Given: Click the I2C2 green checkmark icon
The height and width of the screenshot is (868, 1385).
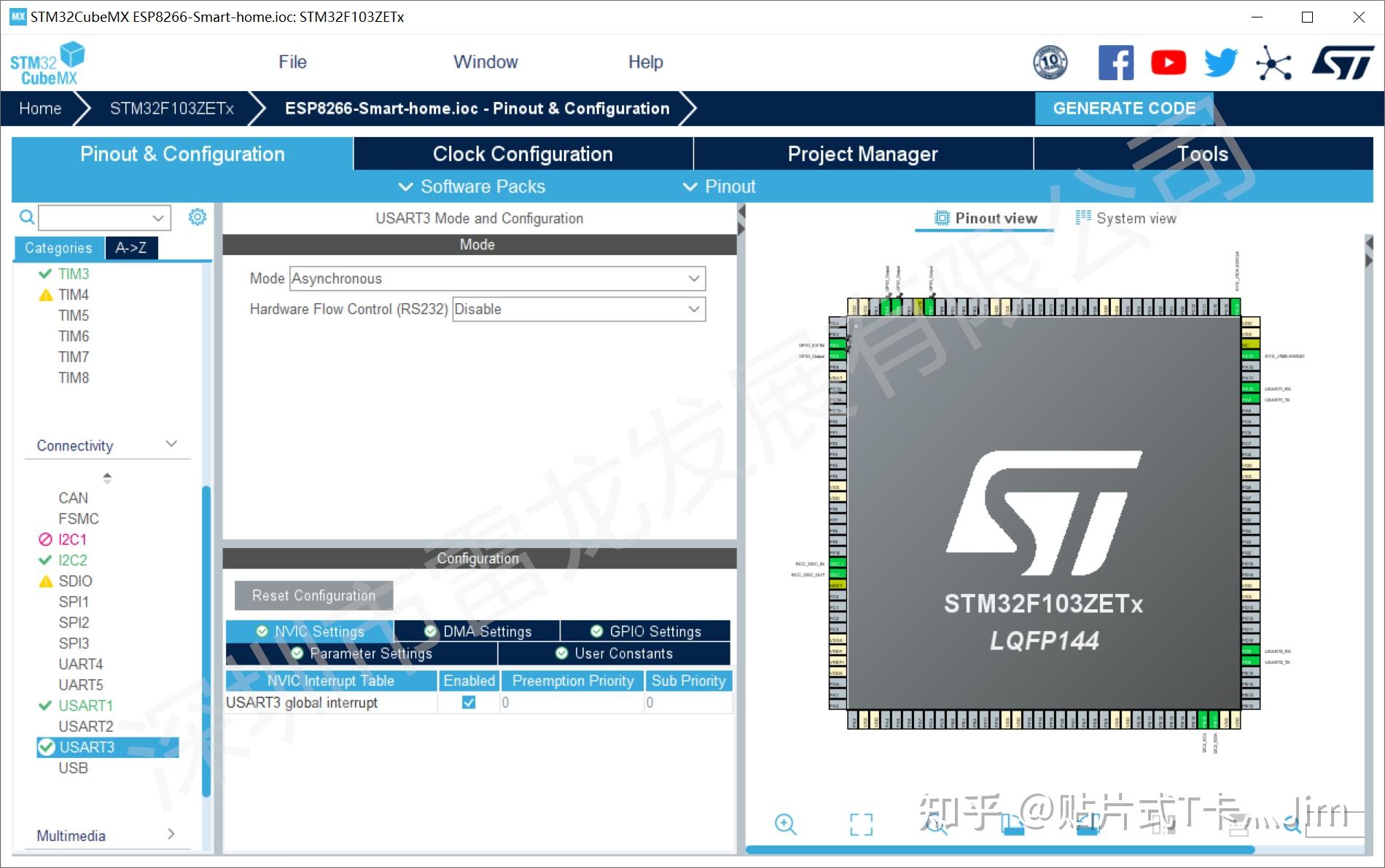Looking at the screenshot, I should click(x=45, y=560).
